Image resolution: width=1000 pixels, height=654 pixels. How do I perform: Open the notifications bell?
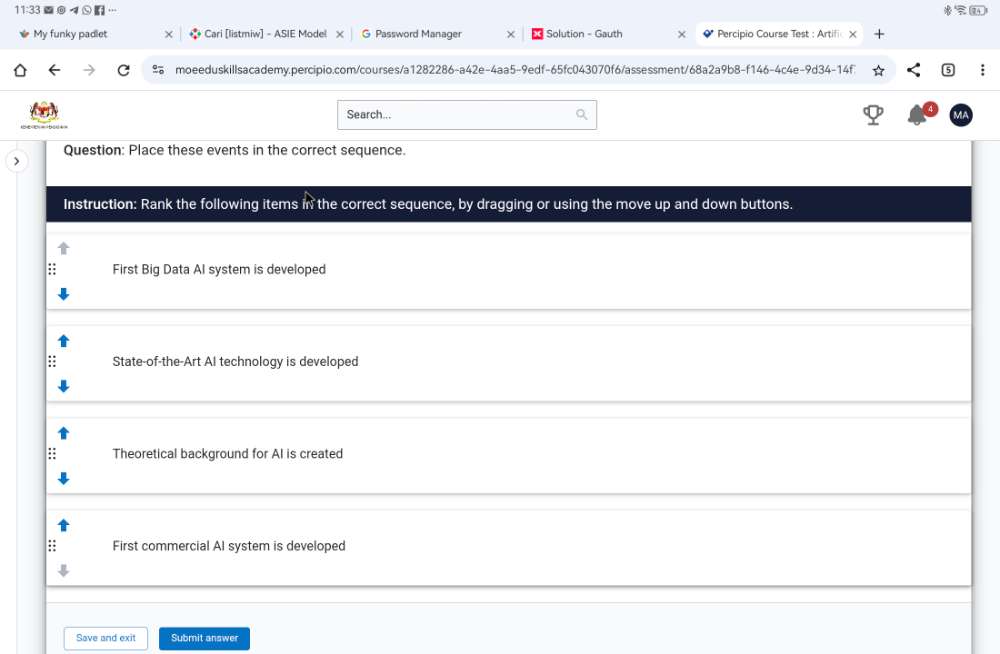tap(917, 115)
